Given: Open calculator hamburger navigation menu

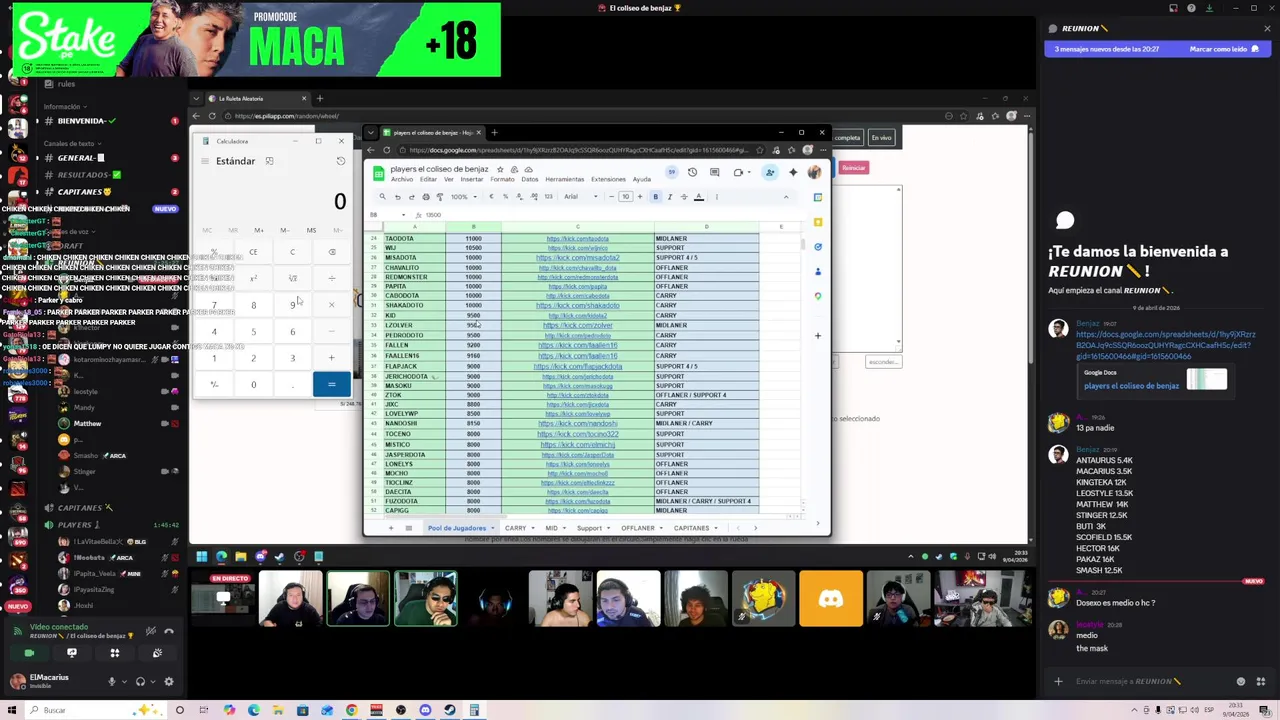Looking at the screenshot, I should (x=205, y=161).
